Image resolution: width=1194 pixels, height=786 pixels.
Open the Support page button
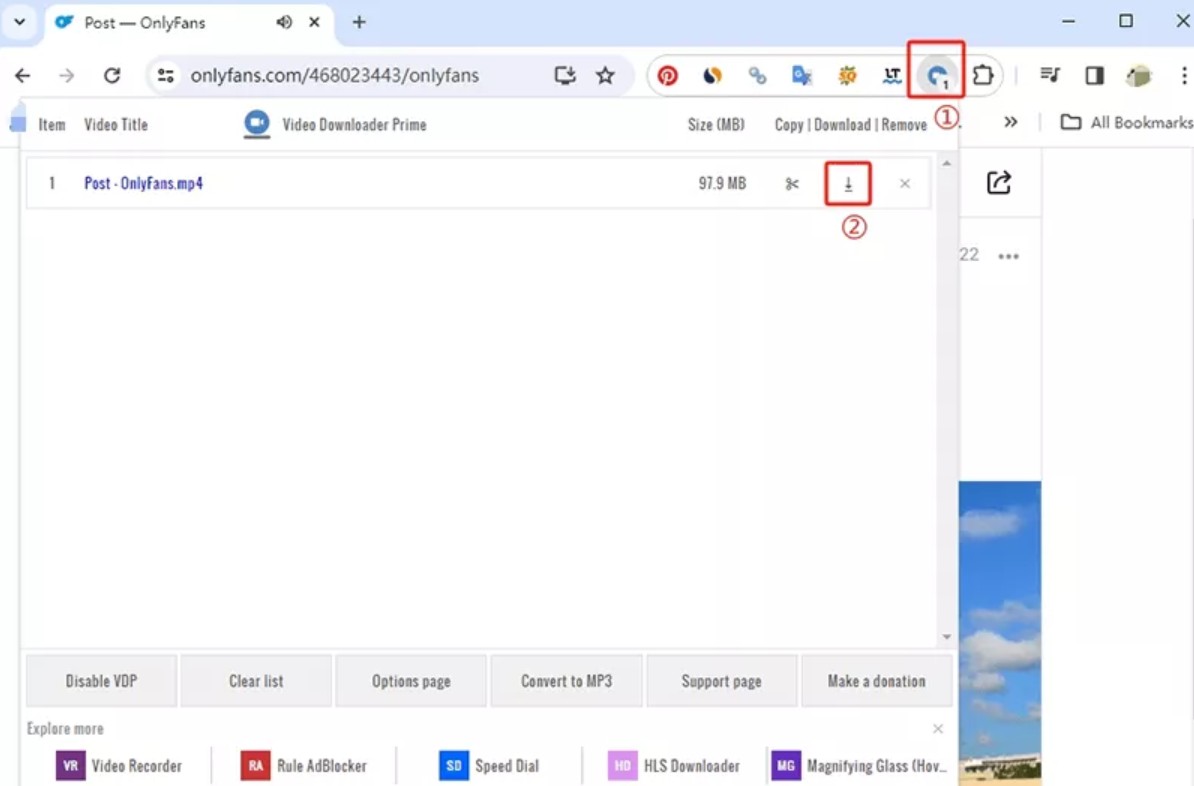(721, 681)
